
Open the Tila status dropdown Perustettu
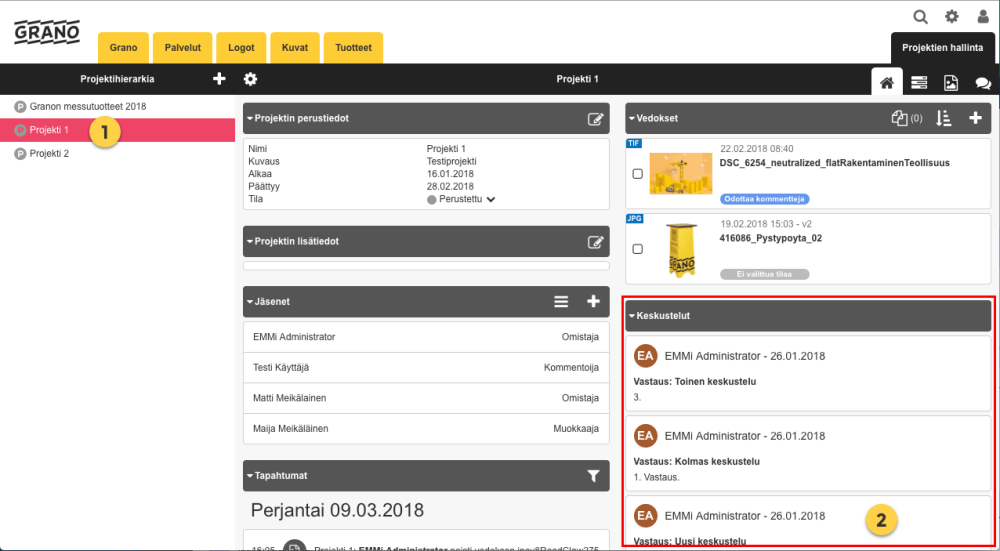[462, 199]
